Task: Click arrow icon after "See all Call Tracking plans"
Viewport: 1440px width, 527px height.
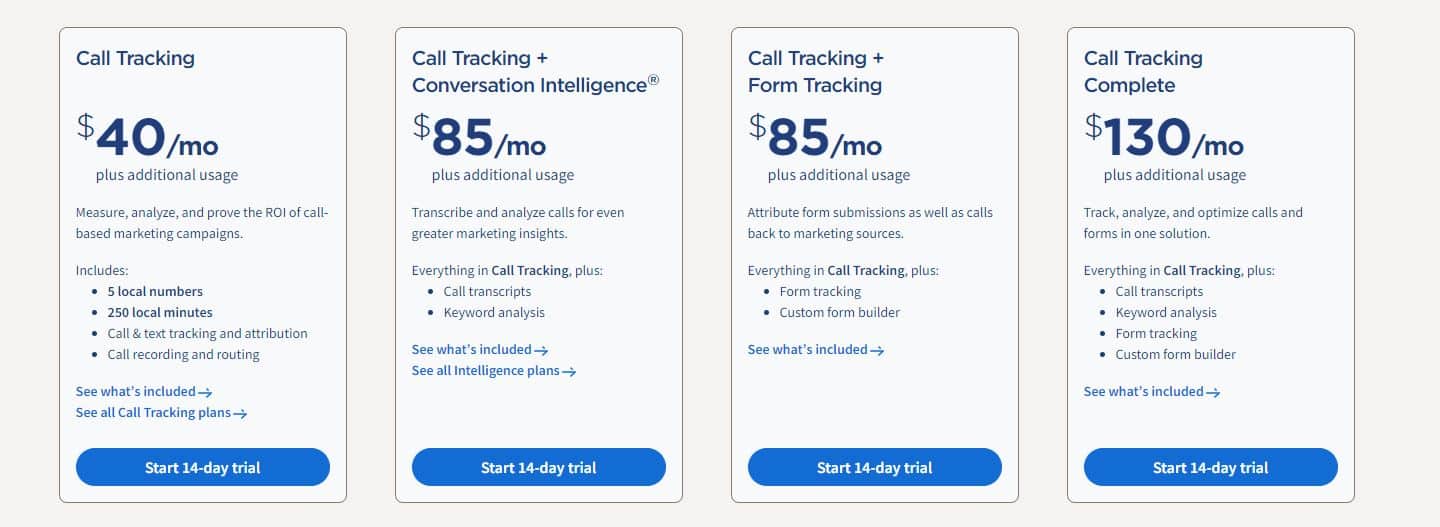Action: coord(240,413)
